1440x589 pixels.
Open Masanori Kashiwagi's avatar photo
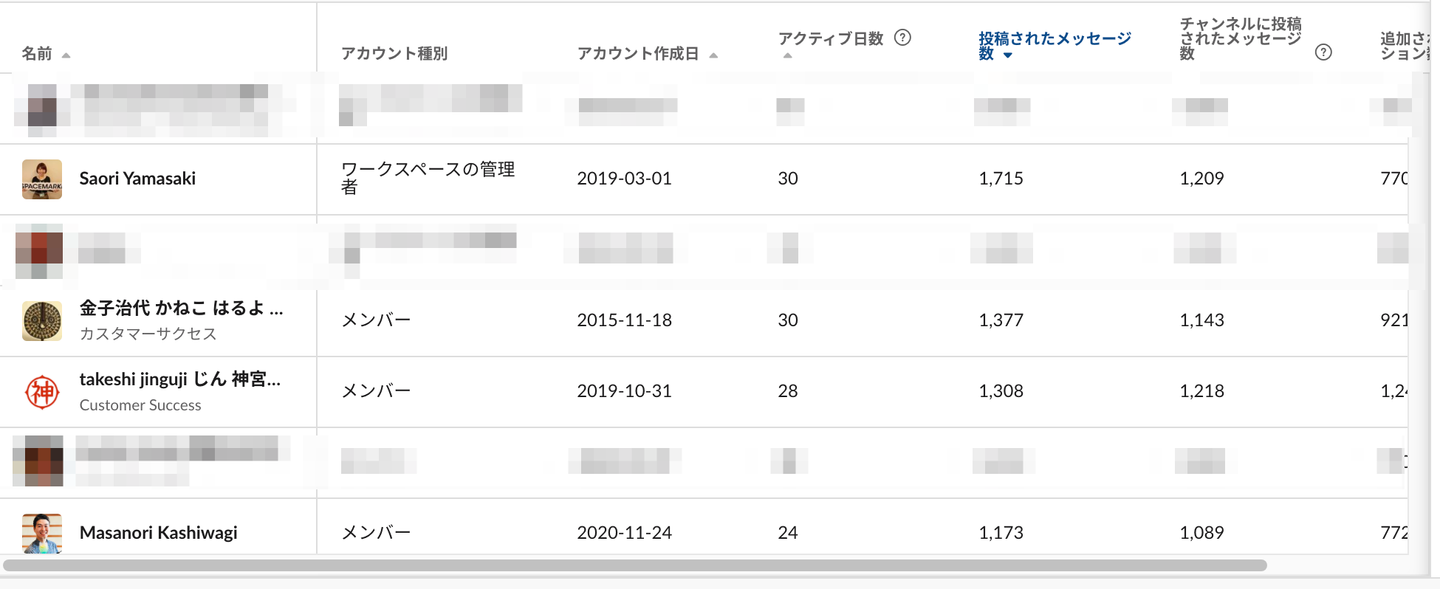[42, 533]
